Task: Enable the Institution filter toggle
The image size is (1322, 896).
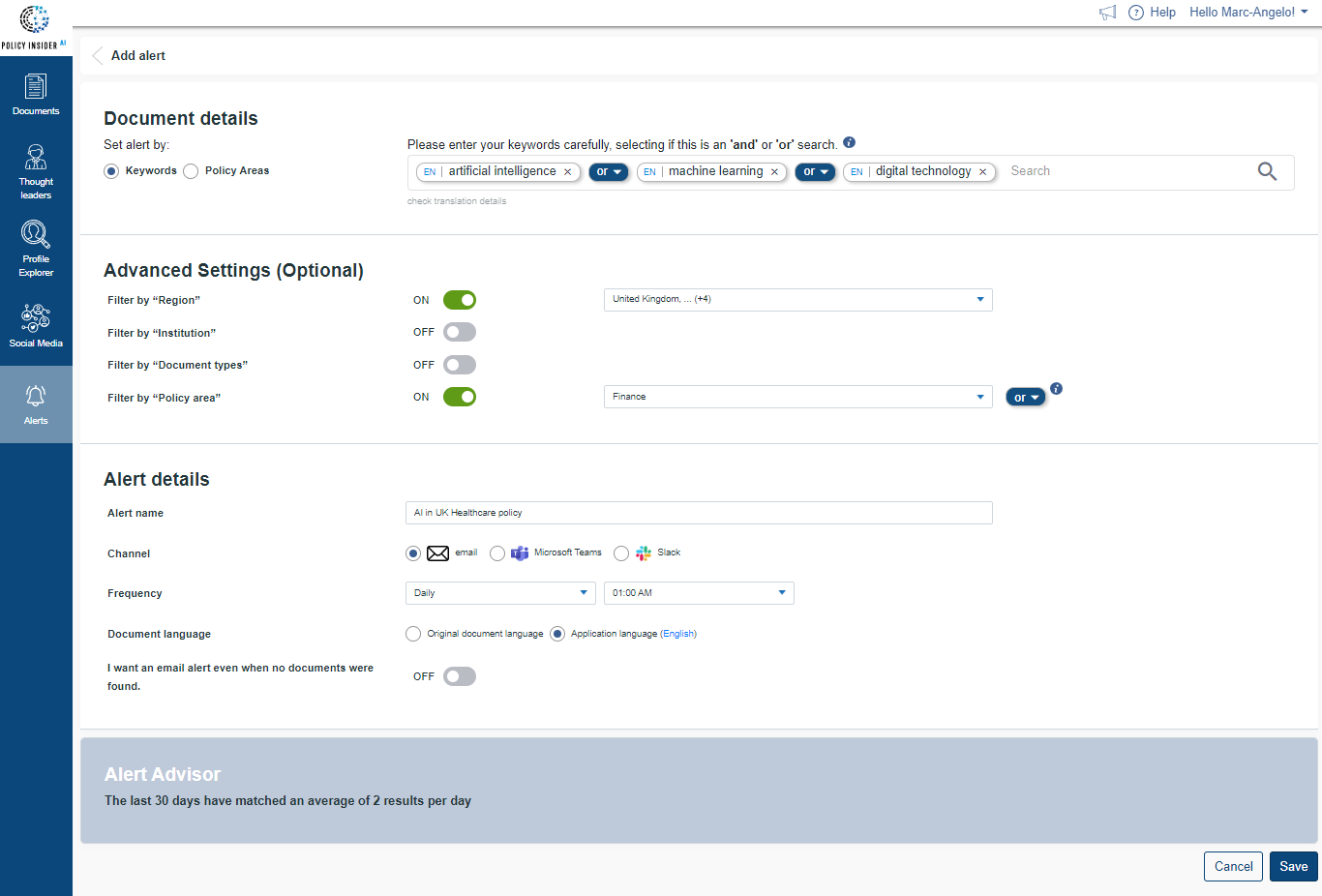Action: pyautogui.click(x=460, y=332)
